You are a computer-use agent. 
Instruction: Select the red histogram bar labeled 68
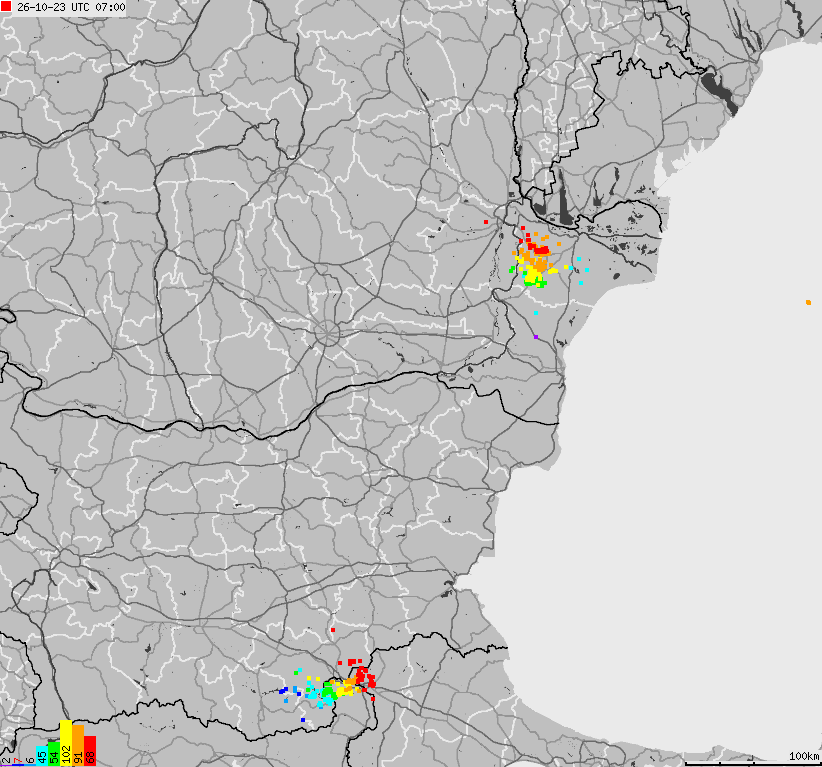pos(90,751)
